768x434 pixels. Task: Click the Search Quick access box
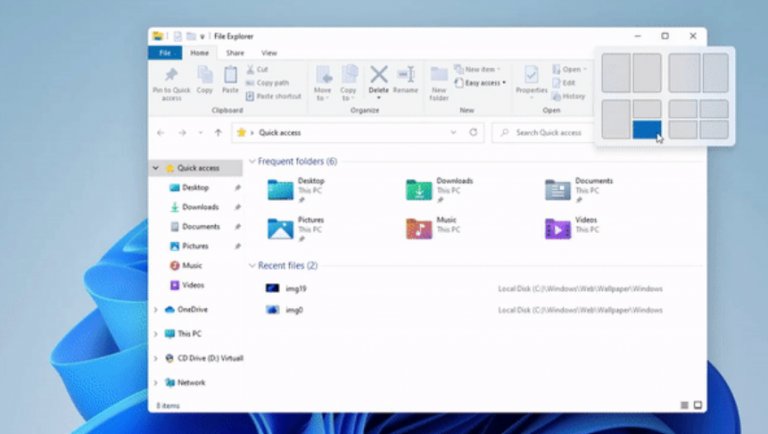[x=544, y=133]
